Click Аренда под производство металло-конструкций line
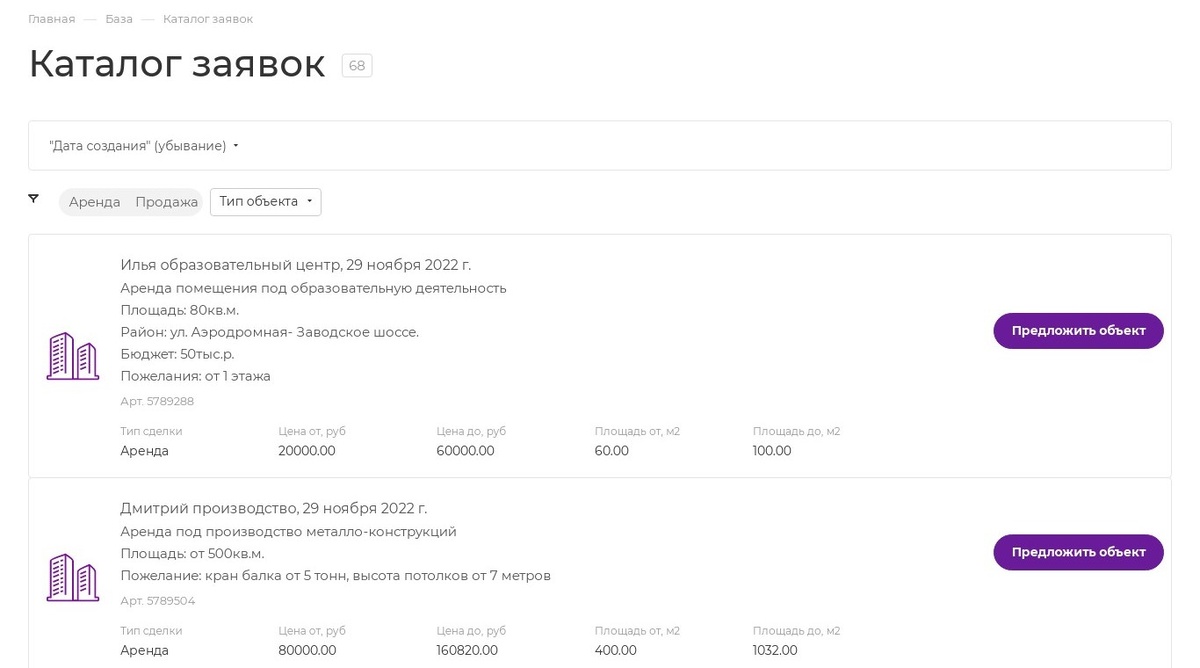 [x=288, y=532]
